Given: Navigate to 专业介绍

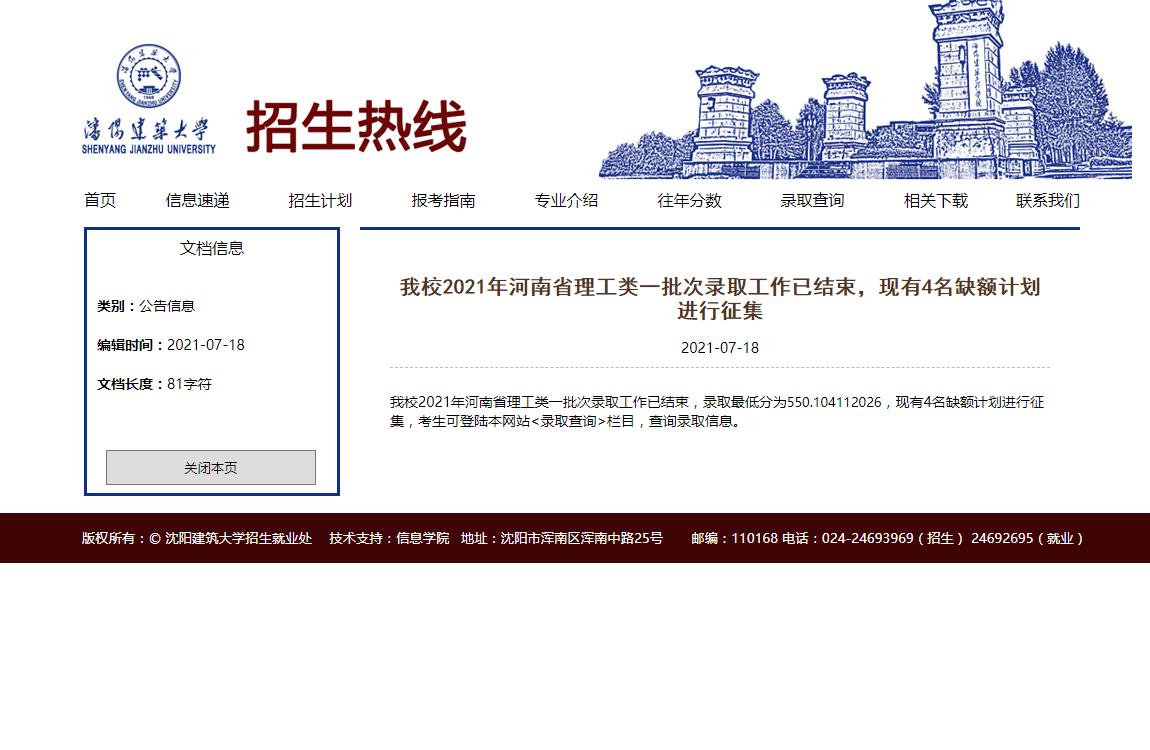Looking at the screenshot, I should (566, 201).
